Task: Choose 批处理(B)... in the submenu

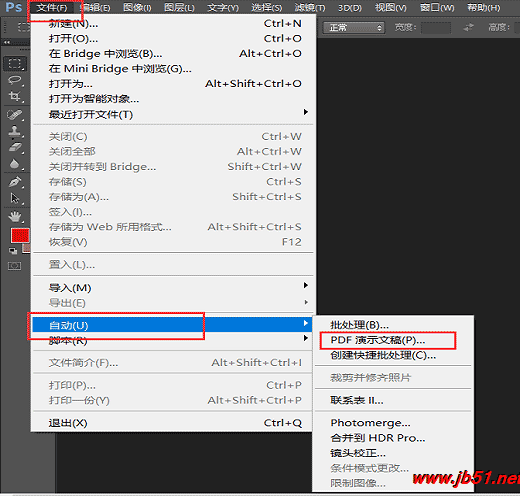Action: [x=393, y=325]
